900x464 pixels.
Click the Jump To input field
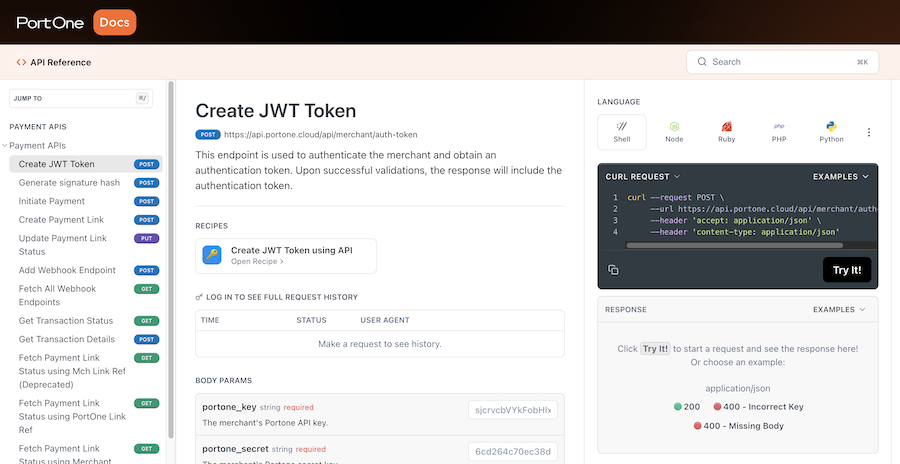pos(81,98)
